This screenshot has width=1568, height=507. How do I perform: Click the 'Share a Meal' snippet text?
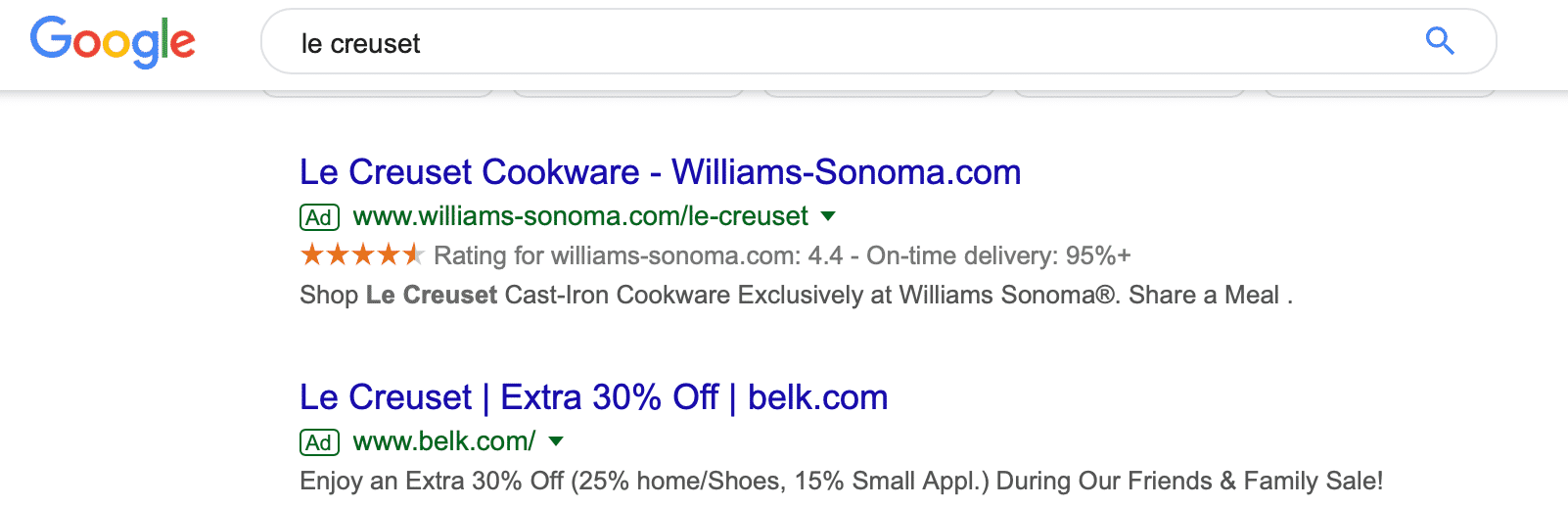tap(1204, 295)
